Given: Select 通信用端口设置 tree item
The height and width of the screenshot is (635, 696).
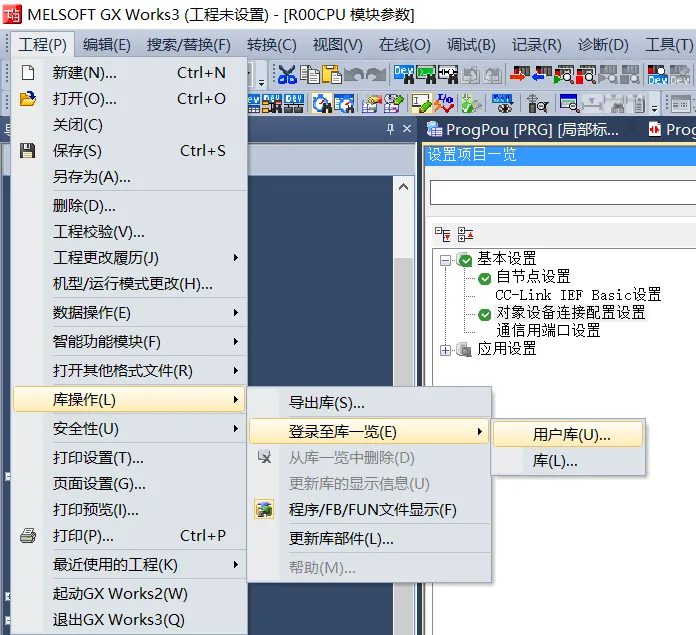Looking at the screenshot, I should (x=548, y=331).
